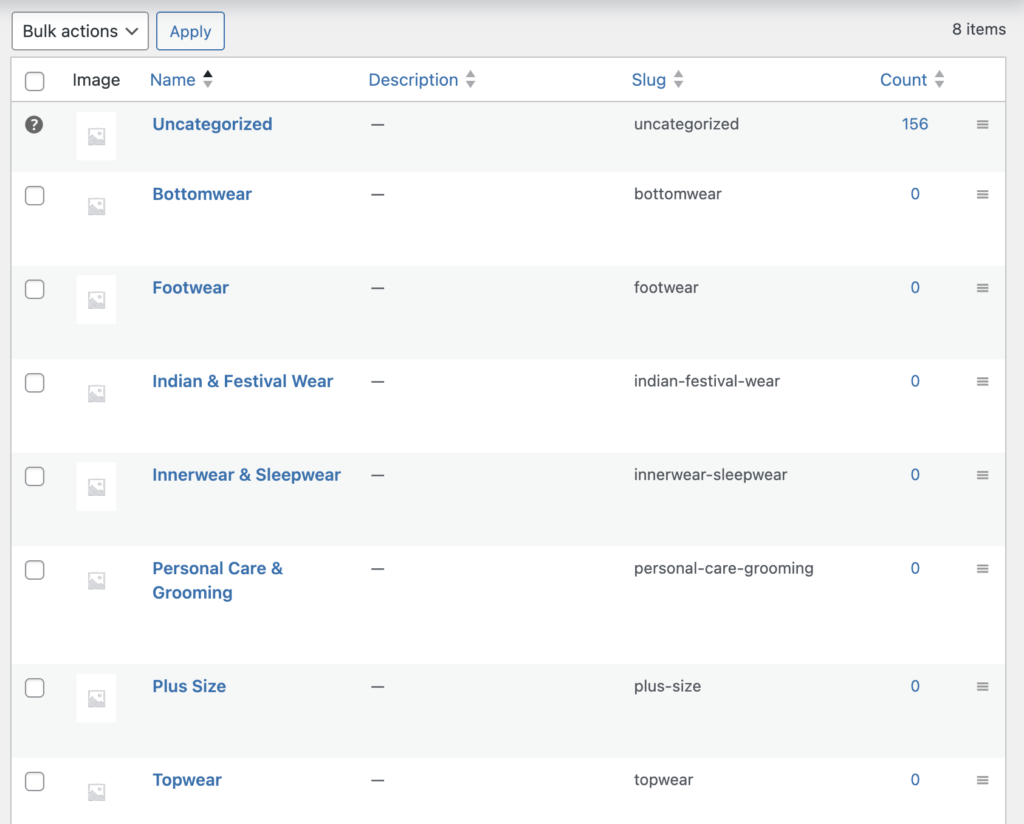Click the Topwear product count 0
Image resolution: width=1024 pixels, height=824 pixels.
click(915, 780)
